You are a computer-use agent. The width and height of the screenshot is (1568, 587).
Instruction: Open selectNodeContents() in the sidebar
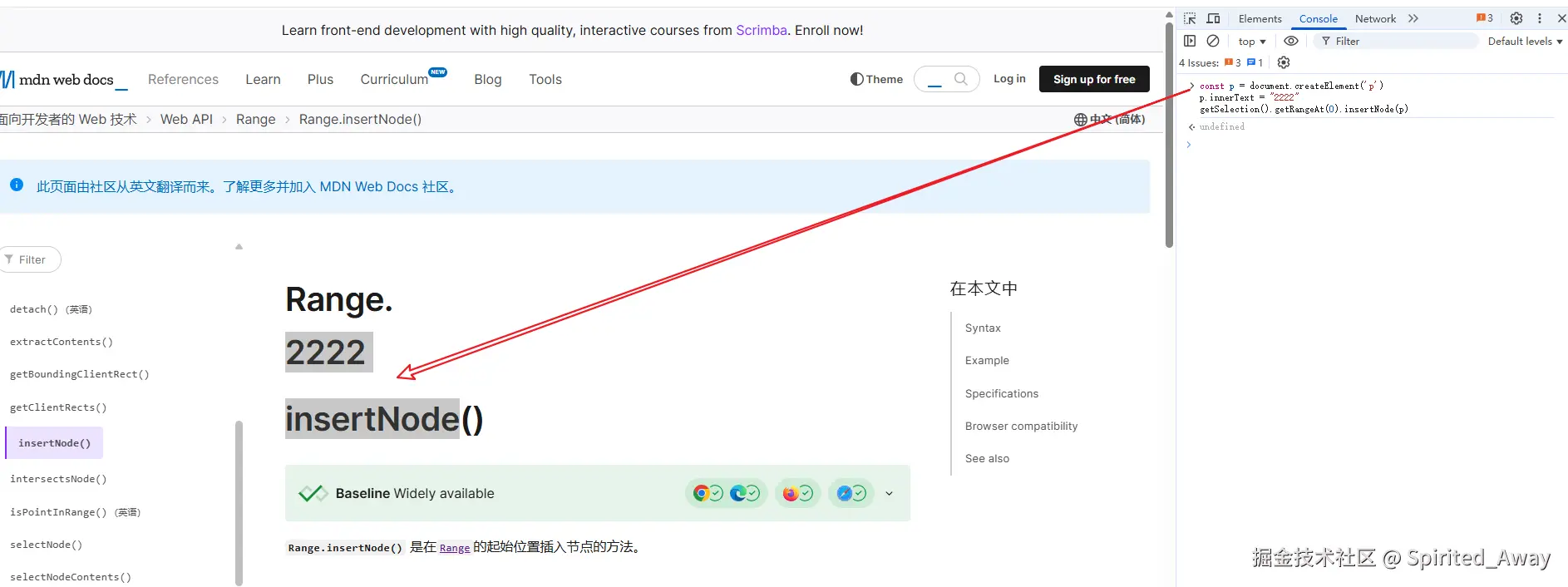pyautogui.click(x=71, y=577)
